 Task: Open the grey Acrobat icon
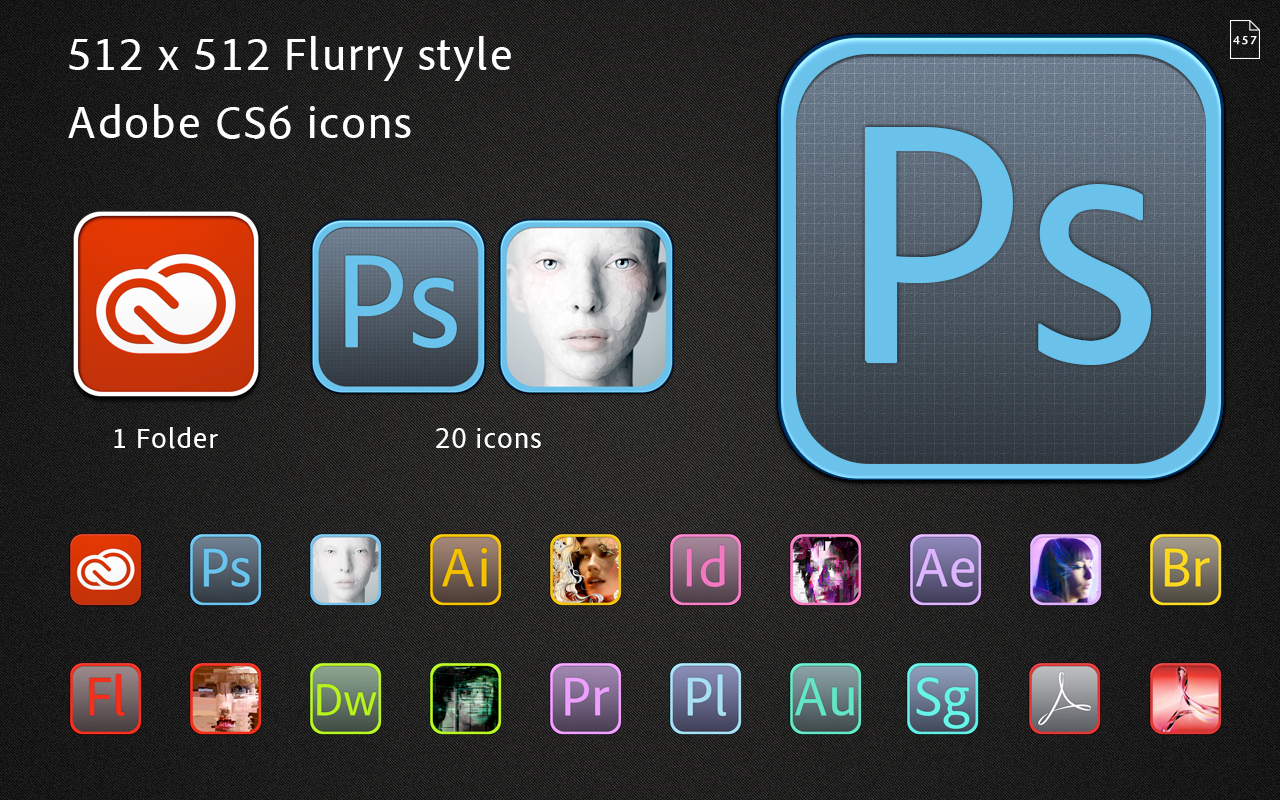[x=1065, y=699]
